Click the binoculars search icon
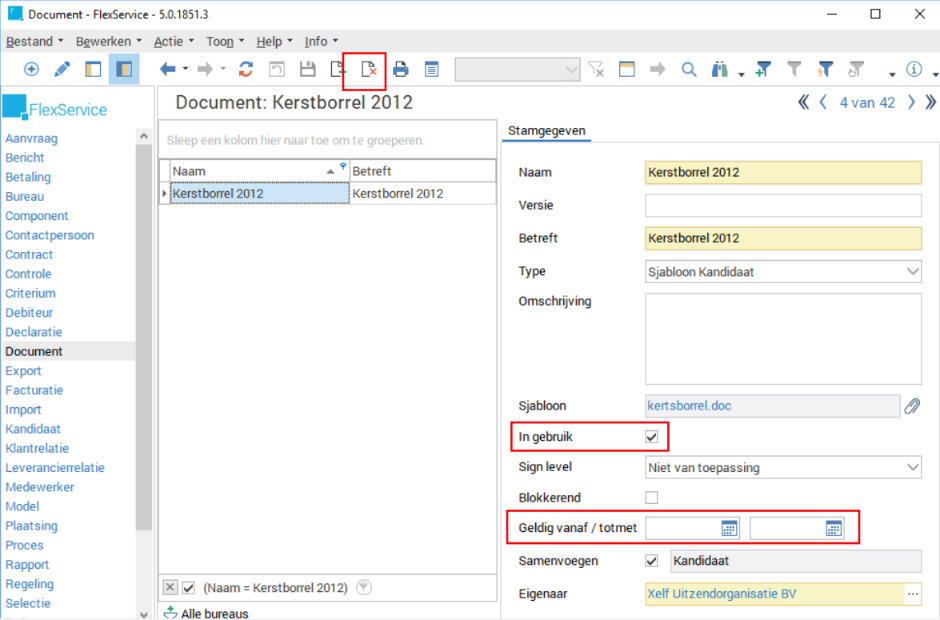This screenshot has height=620, width=940. pos(721,69)
